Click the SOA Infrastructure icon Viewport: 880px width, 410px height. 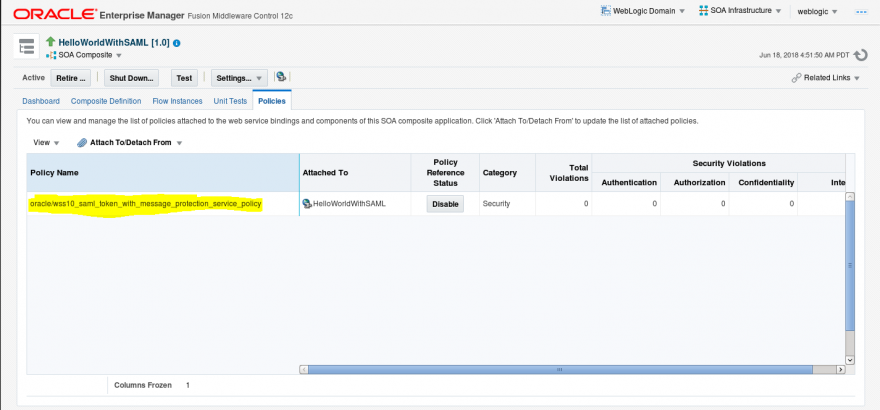(x=703, y=11)
